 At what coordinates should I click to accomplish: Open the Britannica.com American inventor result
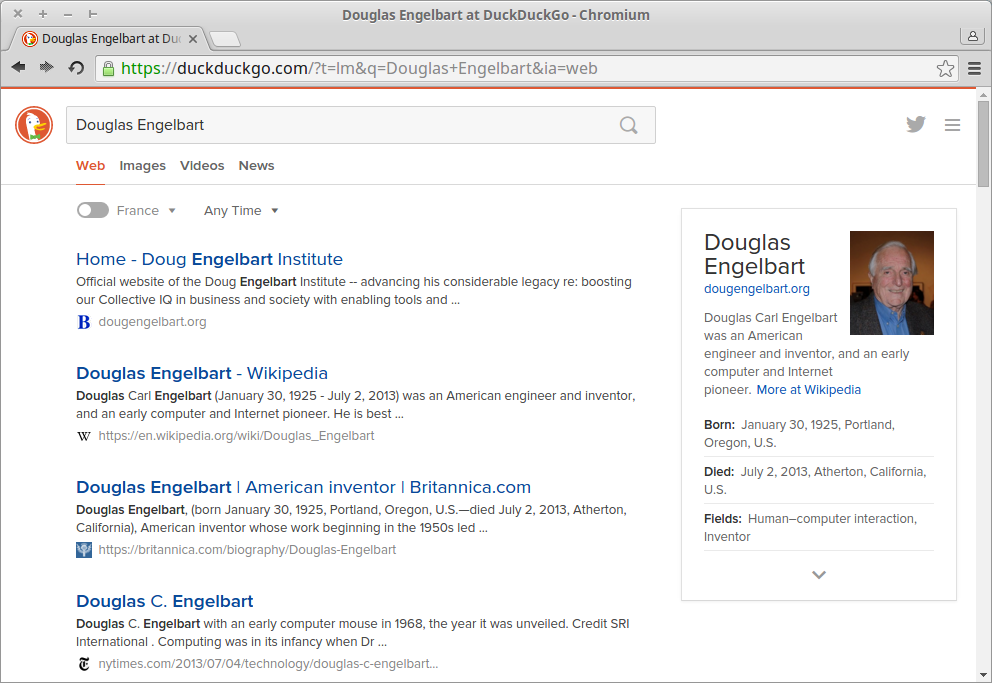coord(303,487)
